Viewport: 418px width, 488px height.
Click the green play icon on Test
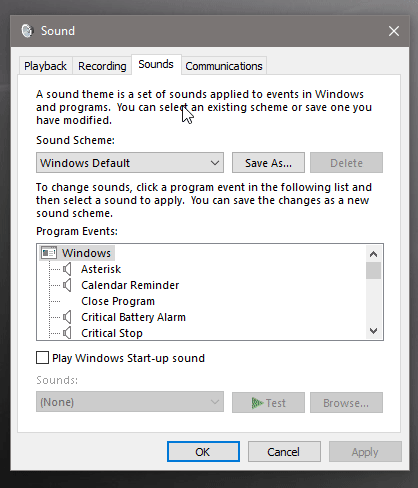(257, 403)
